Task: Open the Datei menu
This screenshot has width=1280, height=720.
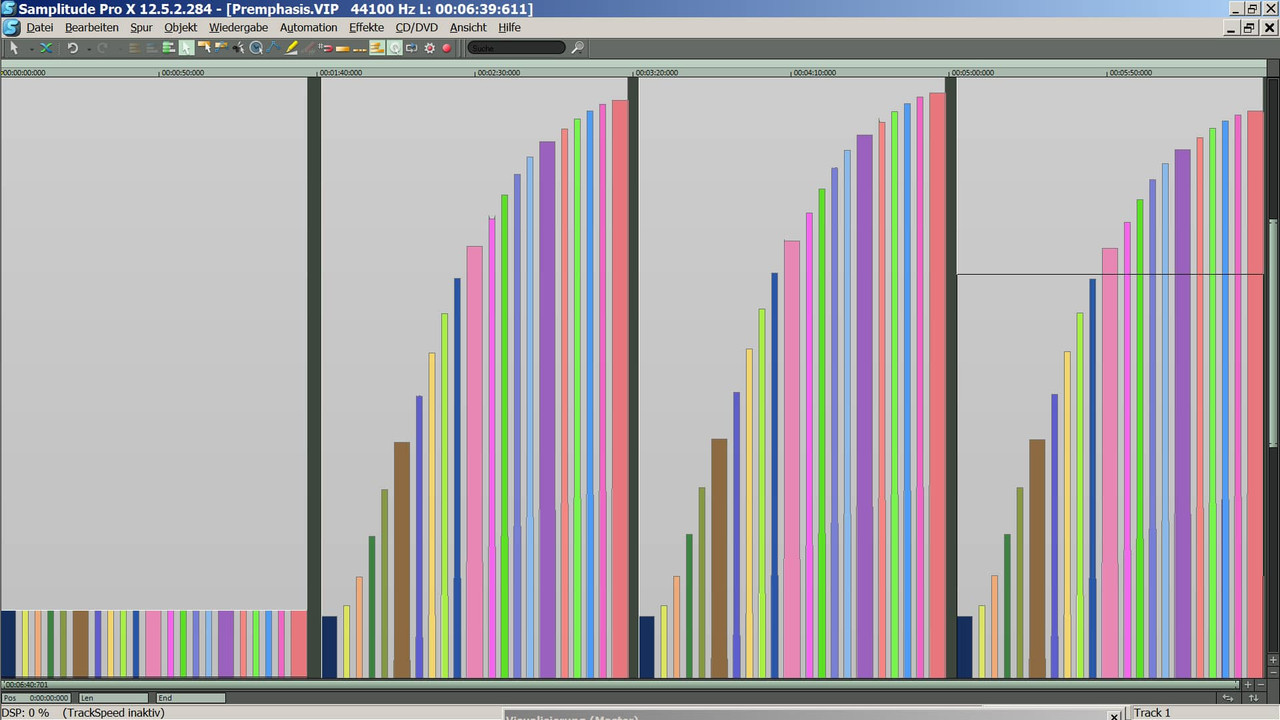Action: coord(40,27)
